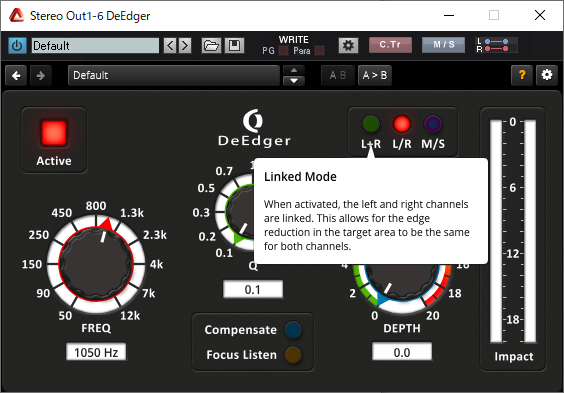The width and height of the screenshot is (564, 393).
Task: Open host settings gear icon
Action: [348, 45]
